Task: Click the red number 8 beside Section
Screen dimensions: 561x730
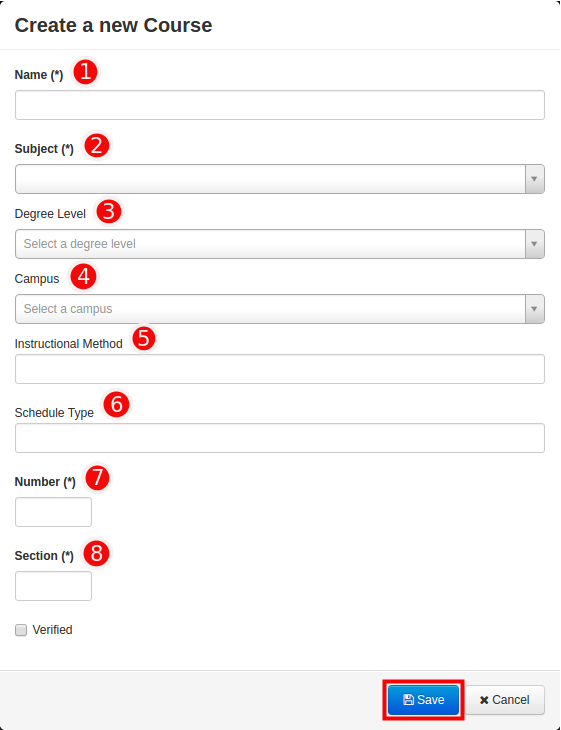Action: click(x=96, y=553)
